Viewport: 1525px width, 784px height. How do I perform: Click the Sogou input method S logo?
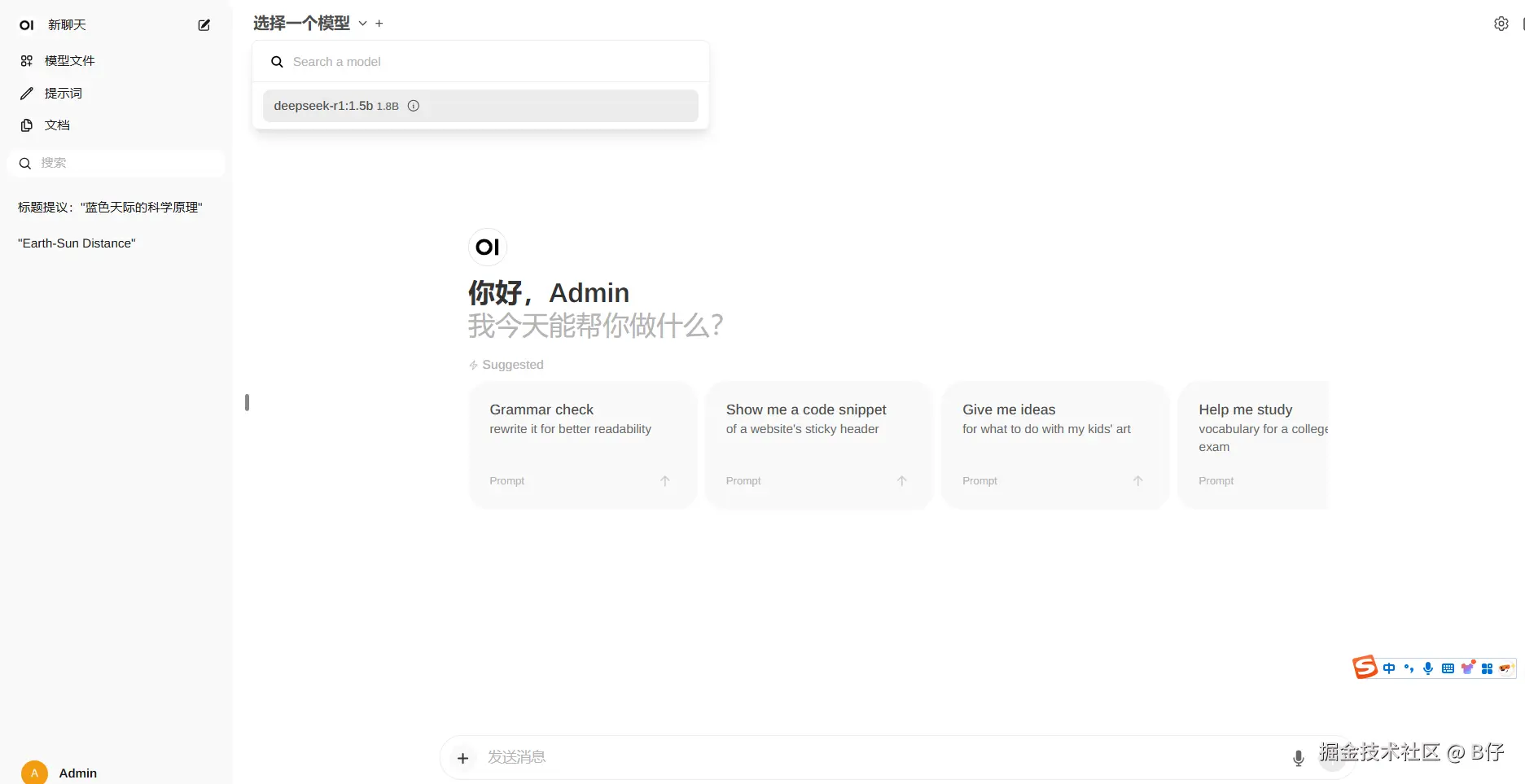pyautogui.click(x=1365, y=668)
